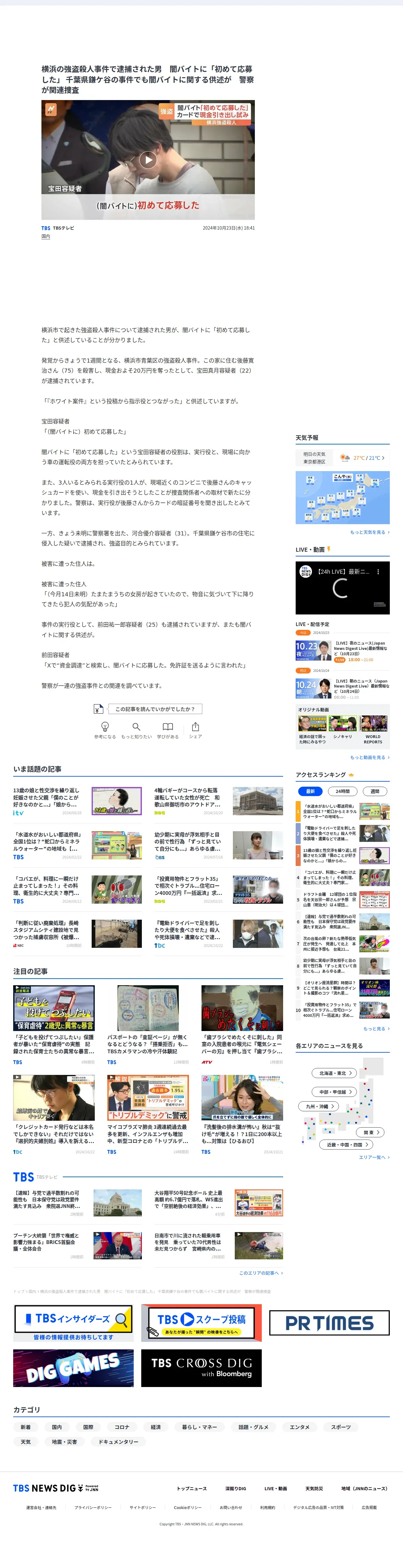The image size is (403, 1568).
Task: Open footer トップニュース link
Action: coord(192,1488)
